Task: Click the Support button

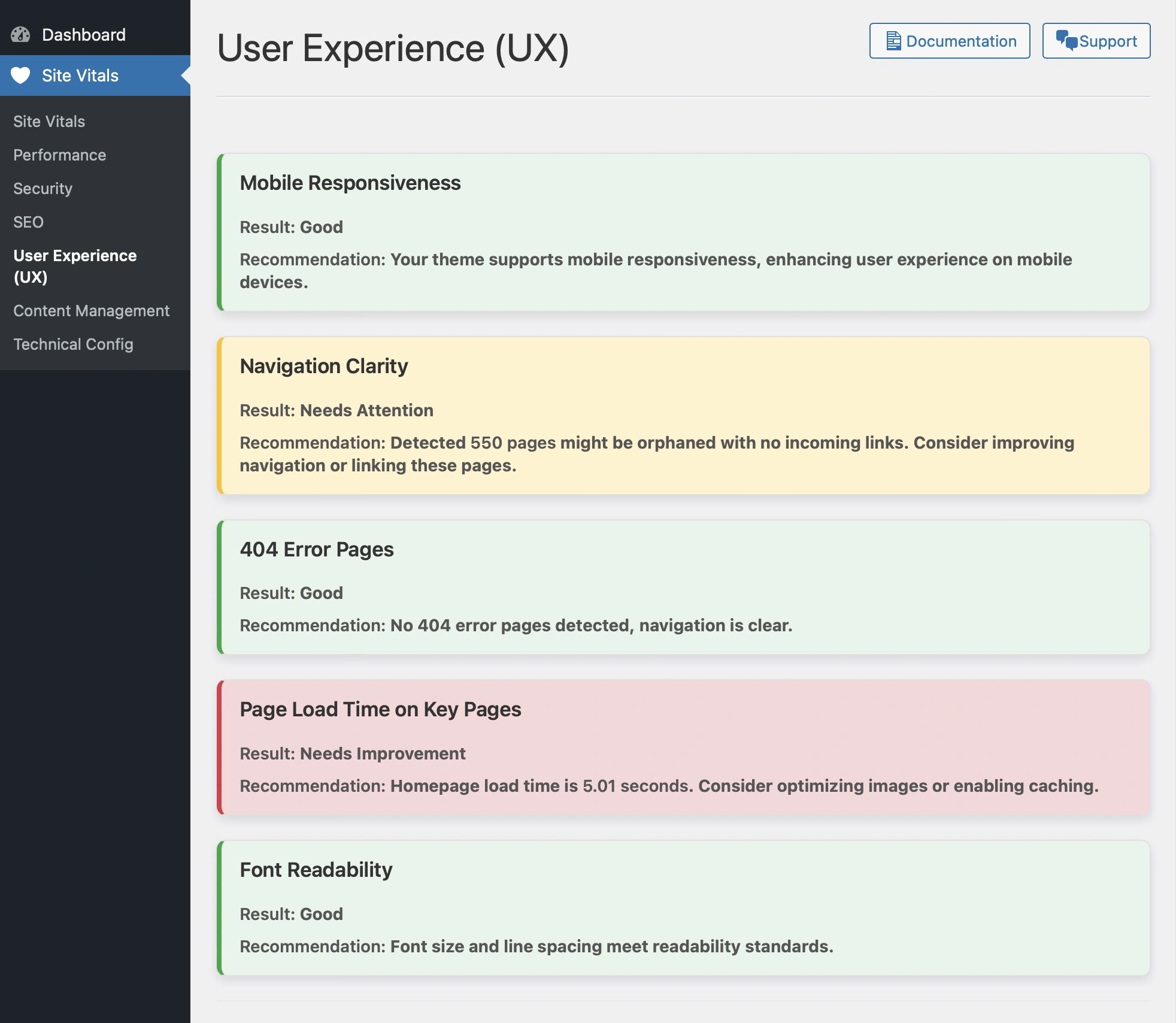Action: tap(1096, 41)
